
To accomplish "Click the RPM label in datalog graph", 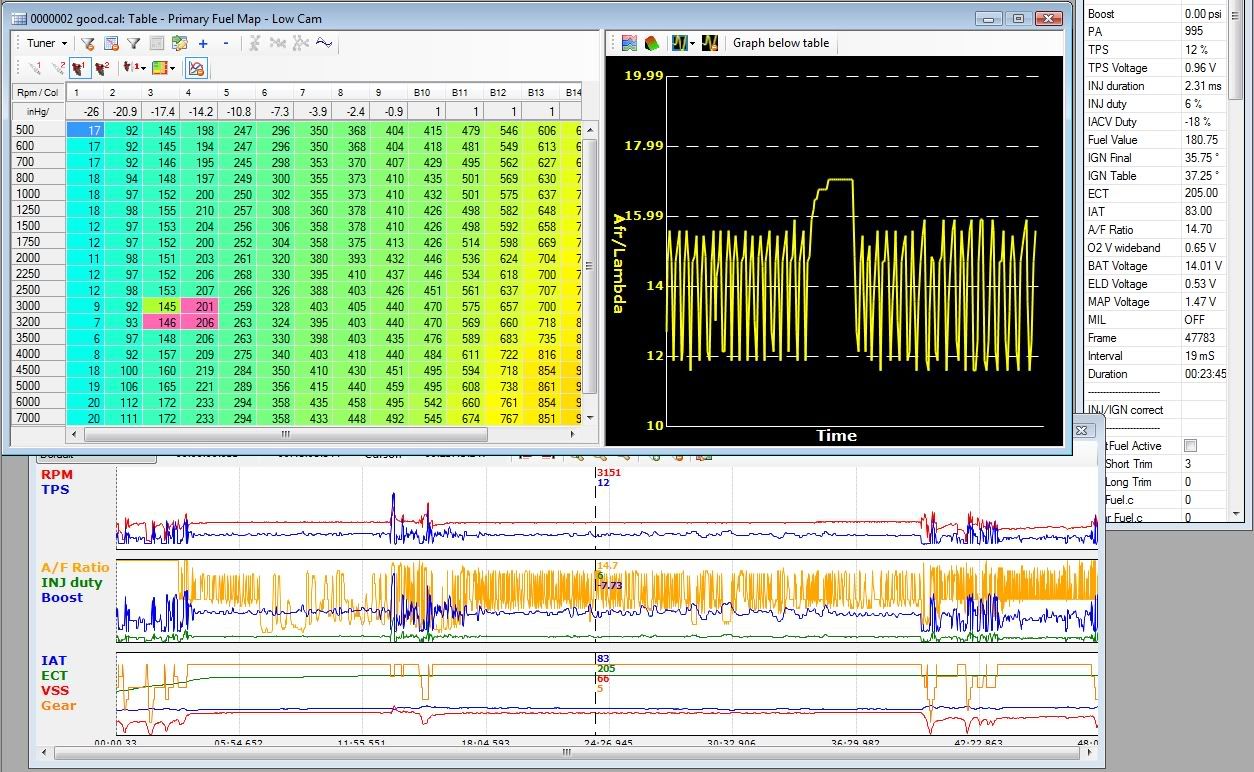I will pyautogui.click(x=56, y=474).
